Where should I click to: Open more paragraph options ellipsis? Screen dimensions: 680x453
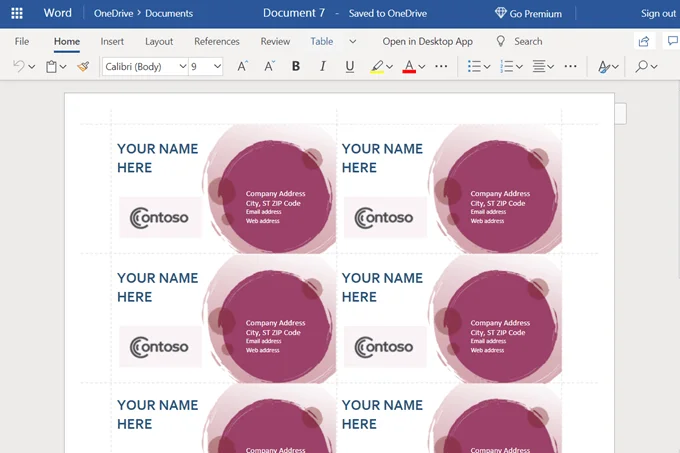click(x=571, y=66)
